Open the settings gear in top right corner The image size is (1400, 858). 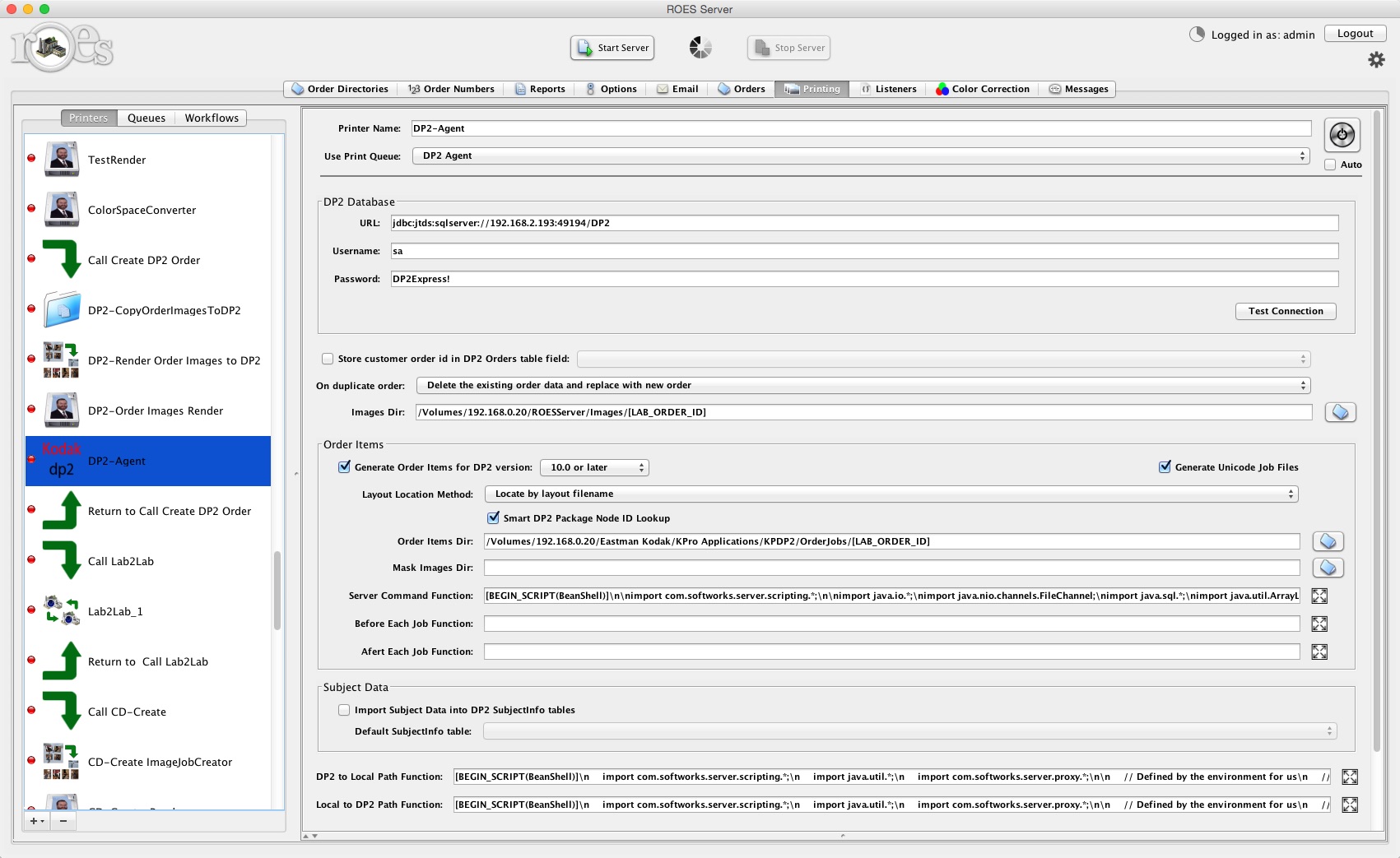1374,59
